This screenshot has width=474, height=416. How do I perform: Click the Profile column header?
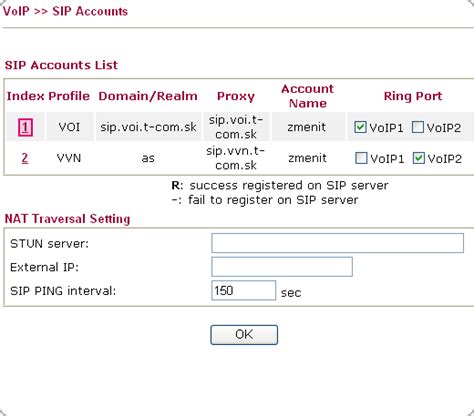[69, 96]
